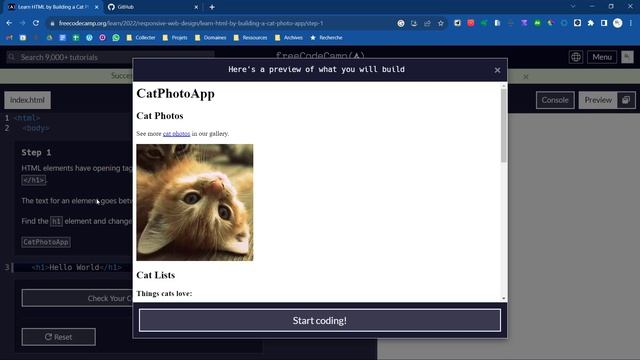The image size is (640, 360).
Task: Close the preview dialog with the X
Action: (x=497, y=70)
